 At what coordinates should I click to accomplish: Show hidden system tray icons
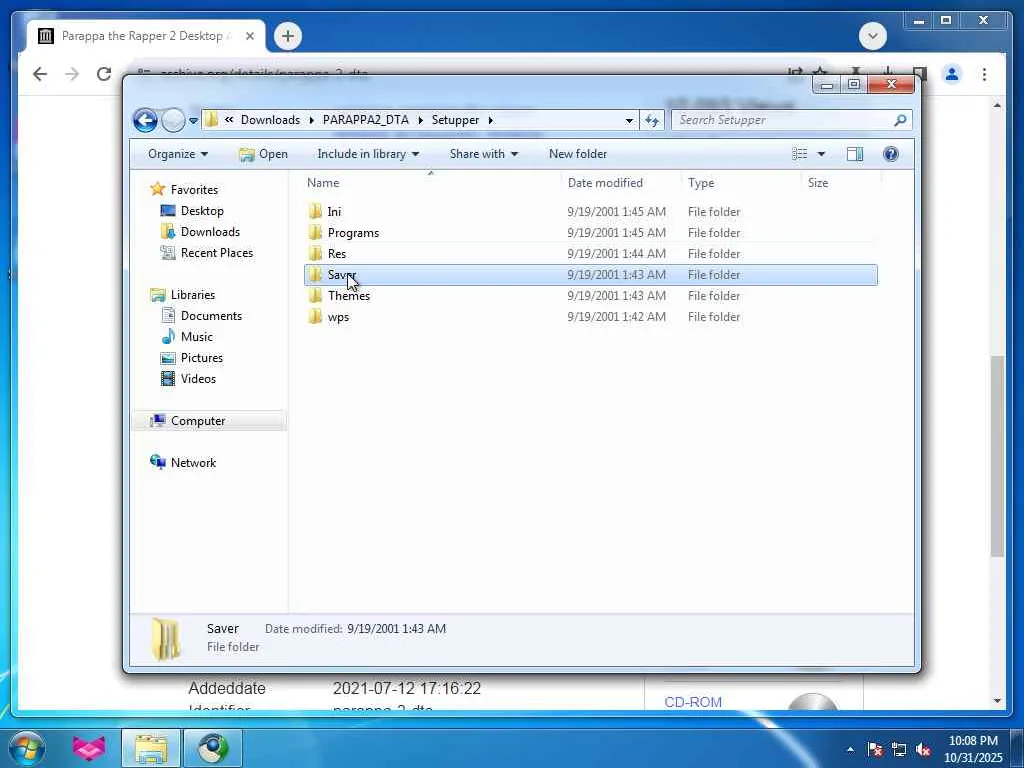click(850, 750)
